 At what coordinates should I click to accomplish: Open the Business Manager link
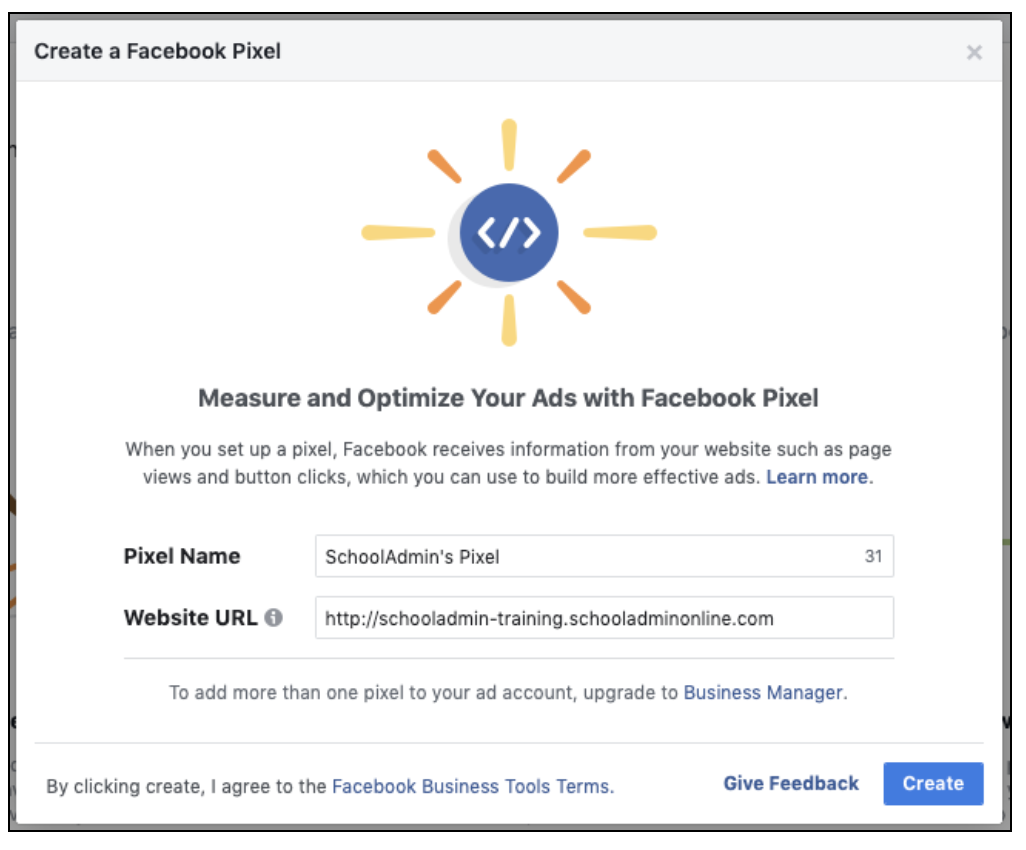[763, 692]
